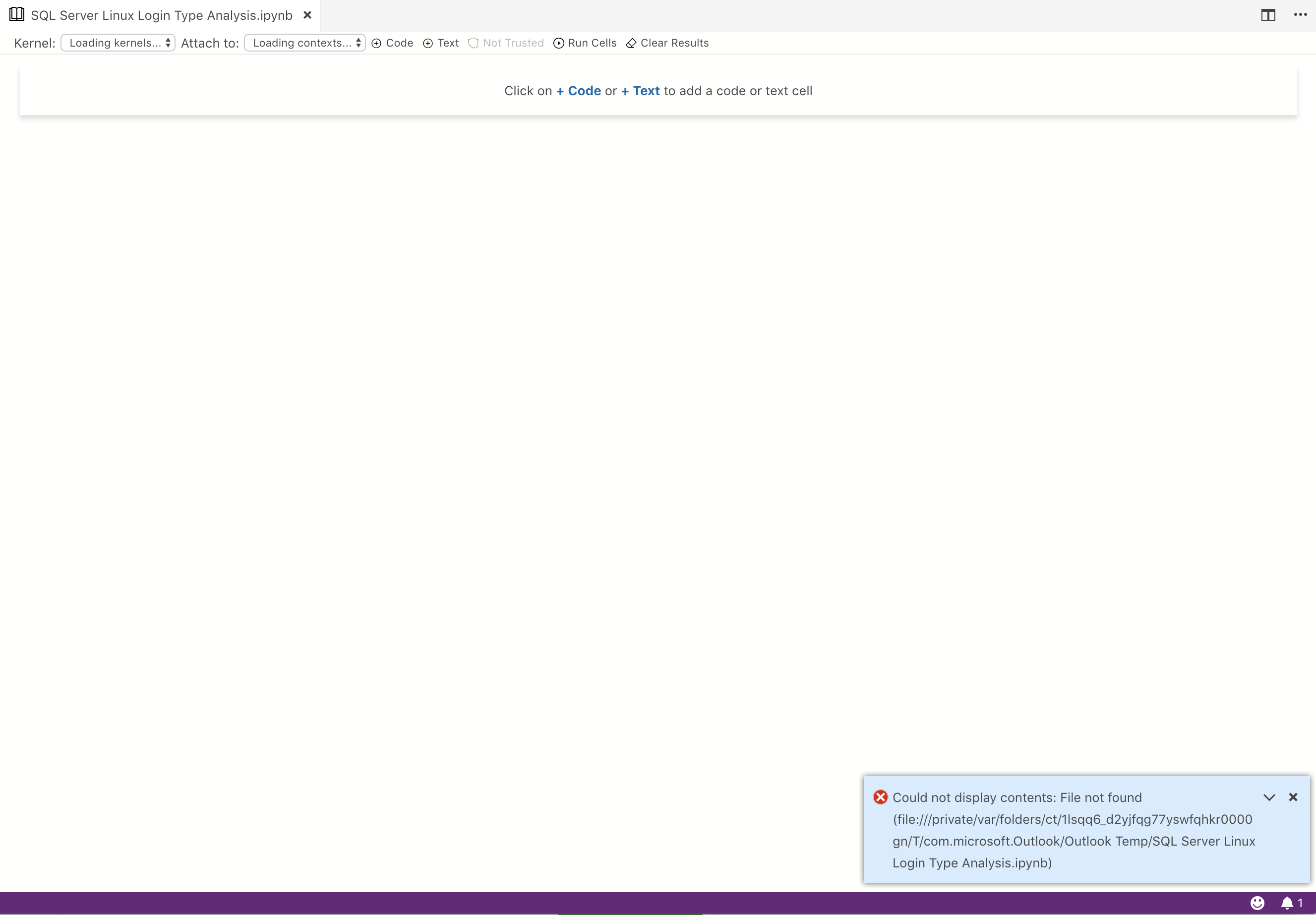Image resolution: width=1316 pixels, height=915 pixels.
Task: Close the SQL Server Linux Login Type Analysis tab
Action: (308, 15)
